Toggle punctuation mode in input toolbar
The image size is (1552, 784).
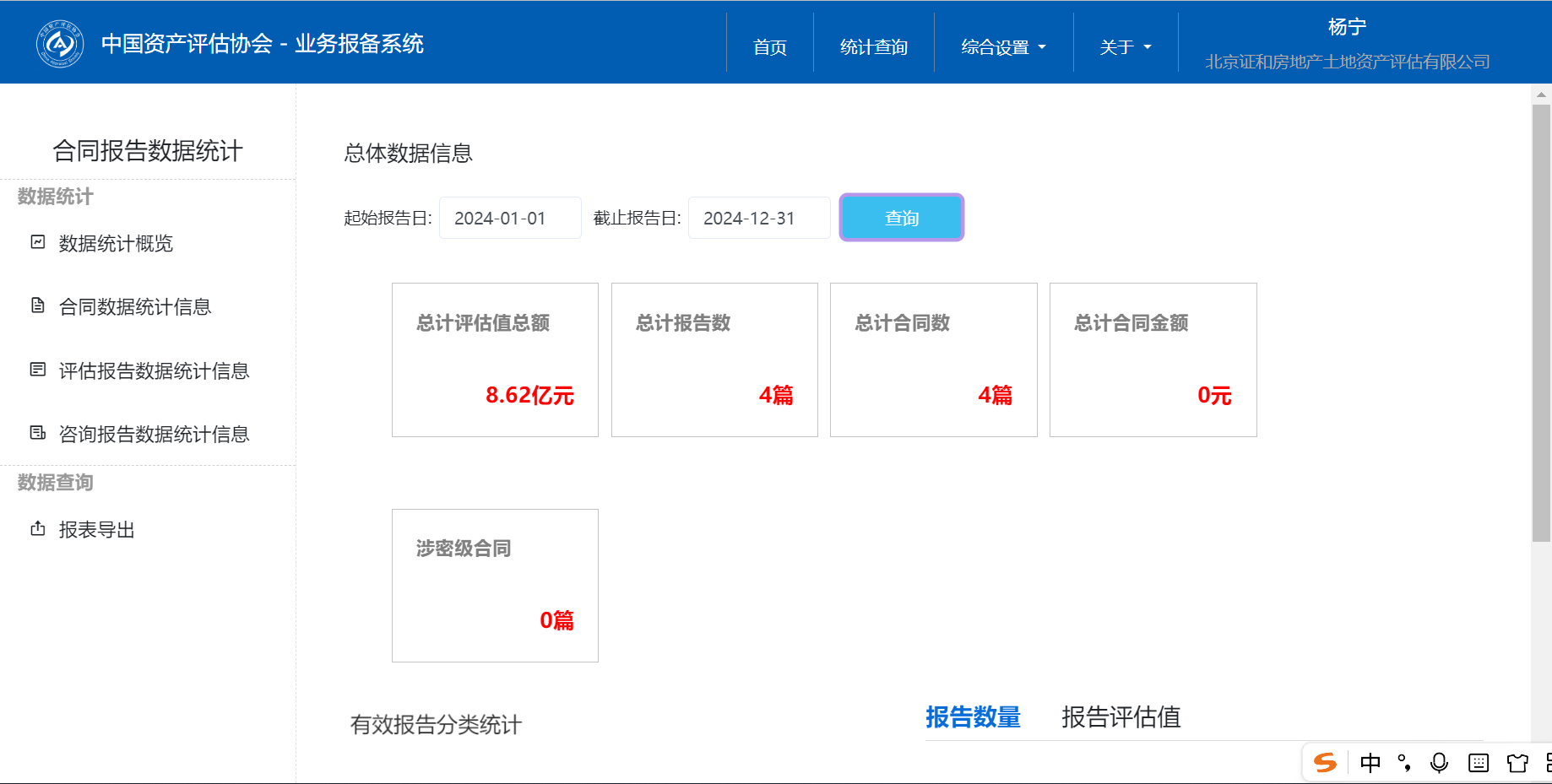(1404, 763)
